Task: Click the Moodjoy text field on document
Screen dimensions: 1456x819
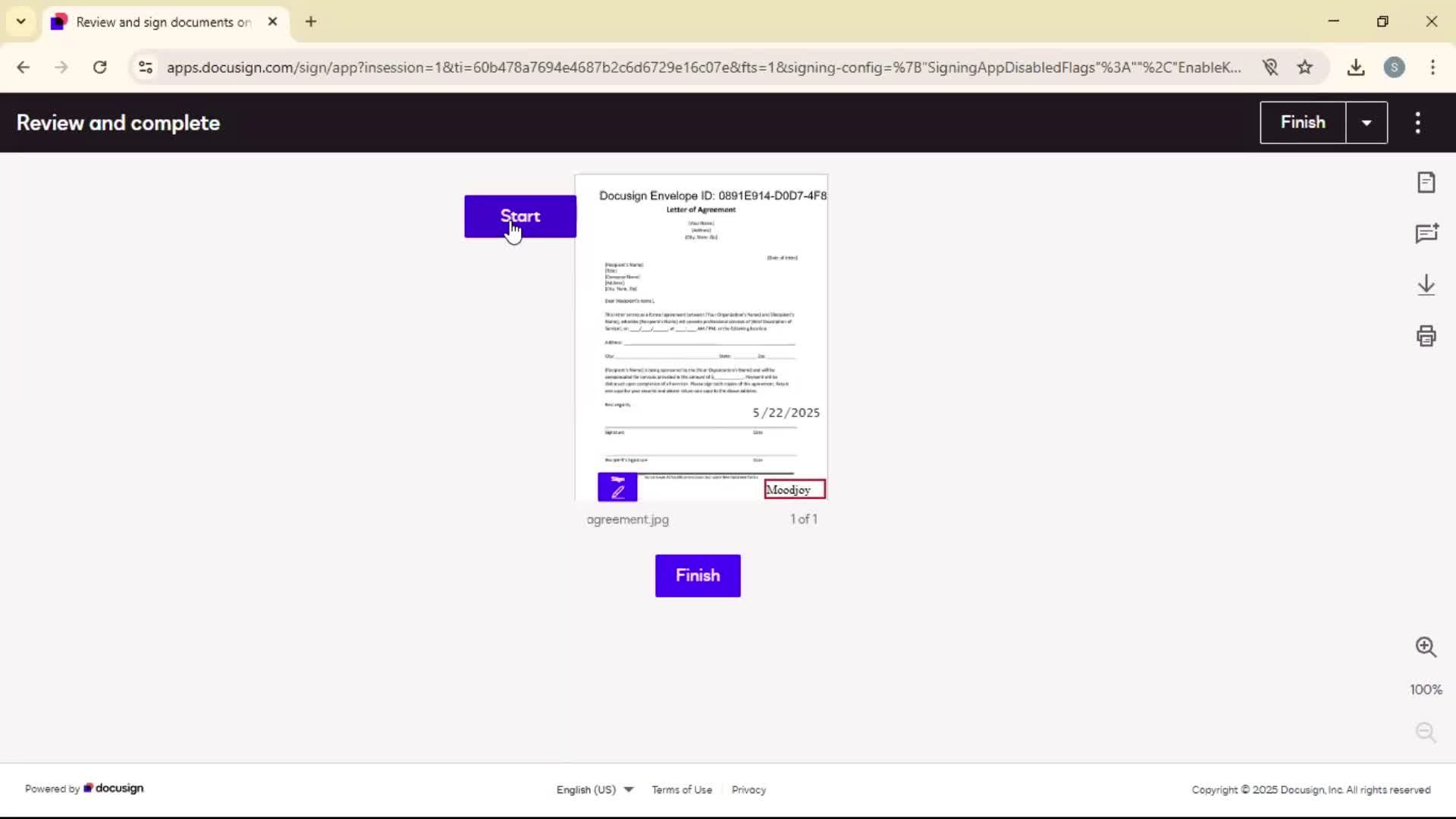Action: [795, 490]
